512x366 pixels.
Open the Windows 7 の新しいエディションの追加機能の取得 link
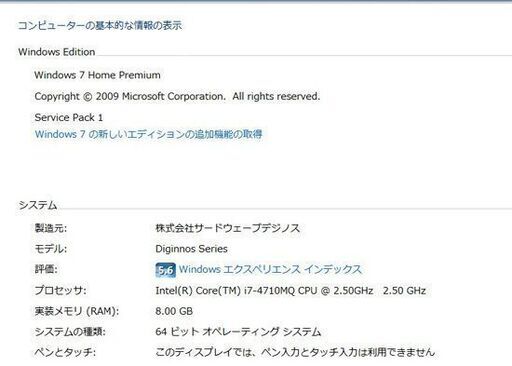point(149,134)
